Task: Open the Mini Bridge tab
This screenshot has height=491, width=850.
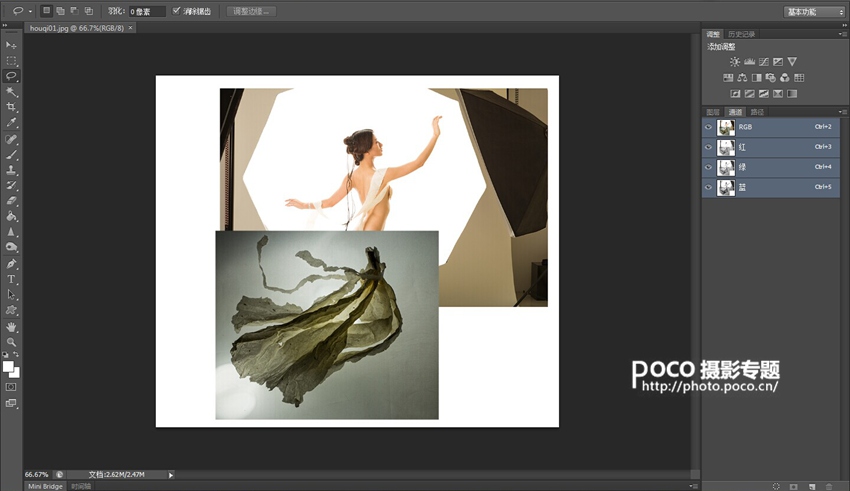Action: click(x=46, y=486)
